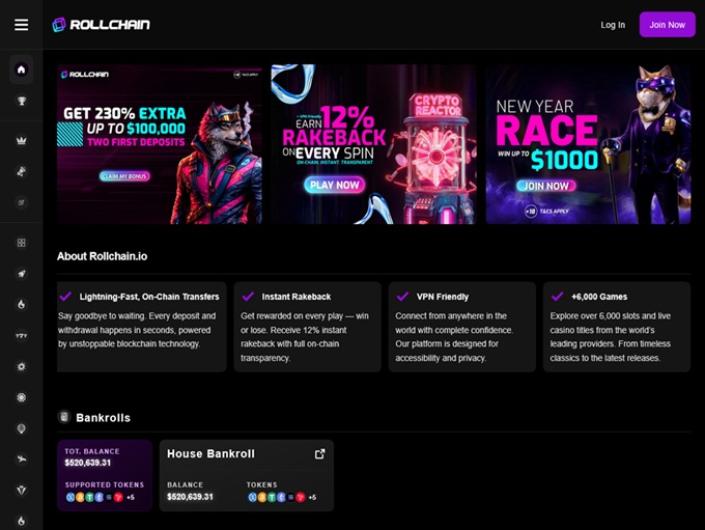Open the plane icon in sidebar
This screenshot has width=705, height=530.
21,459
